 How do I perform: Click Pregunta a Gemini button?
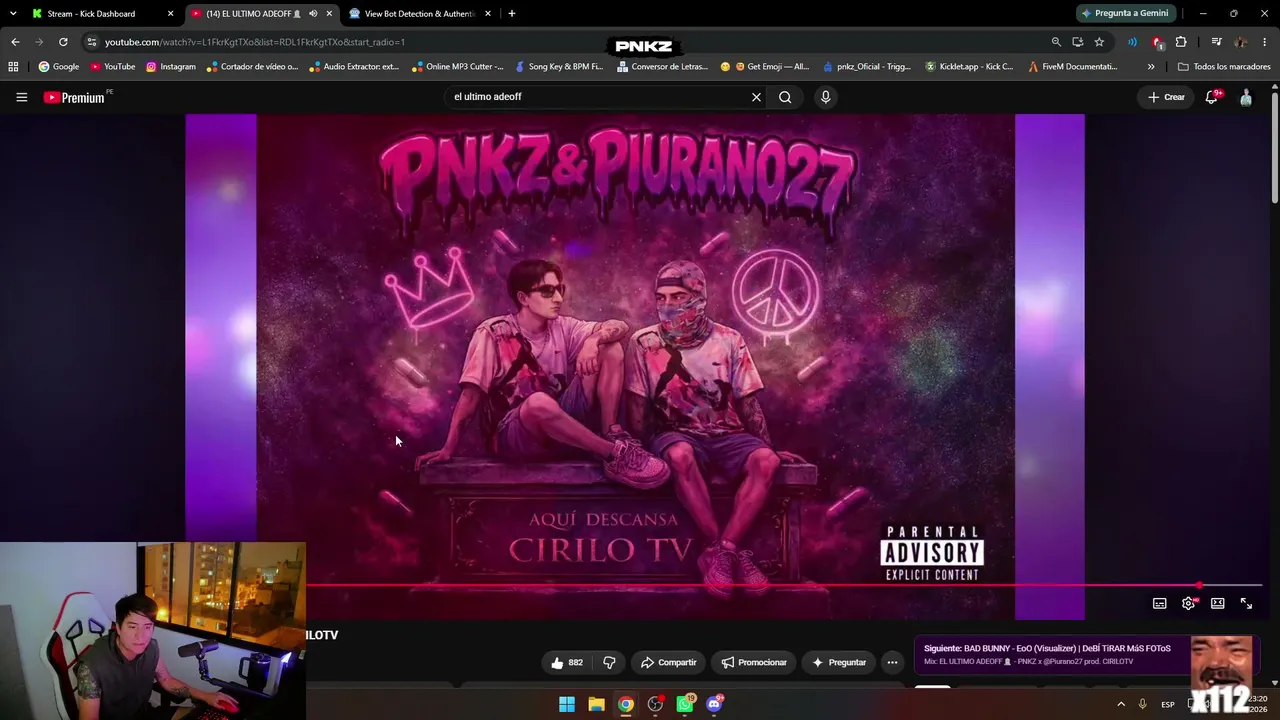tap(1125, 14)
